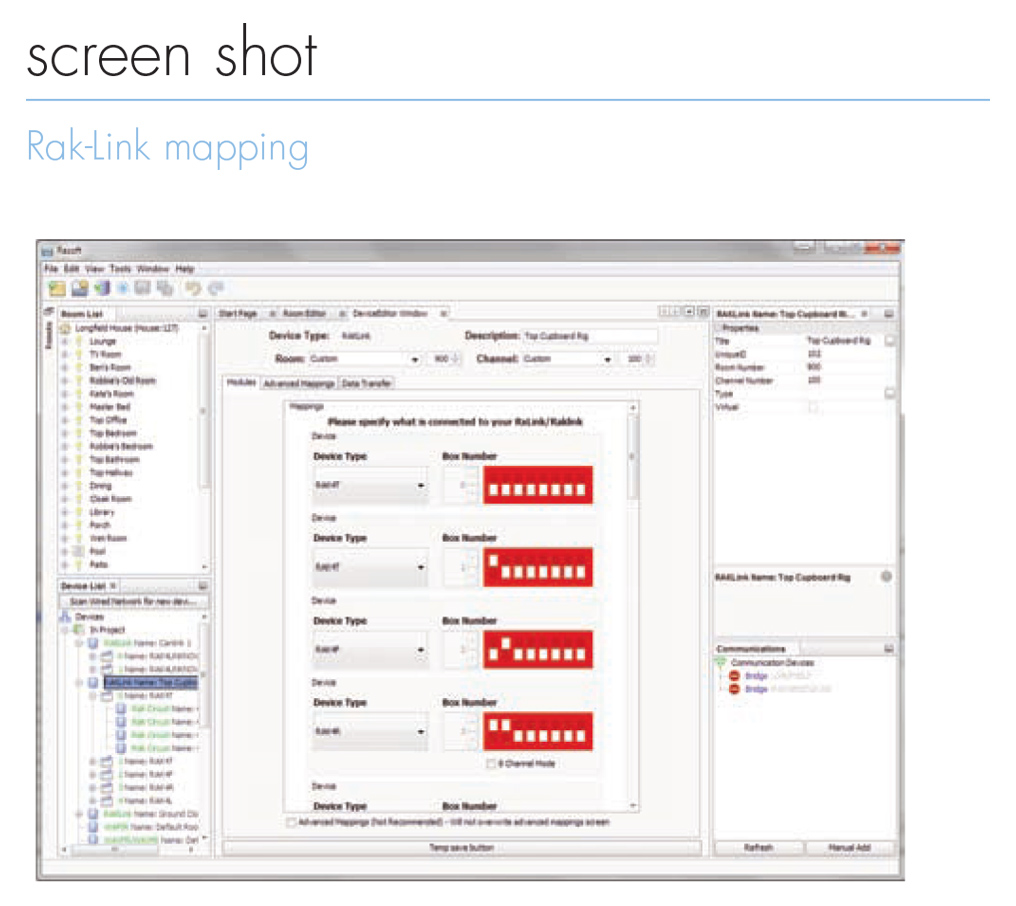Click the Lounge light bulb icon
The height and width of the screenshot is (906, 1016).
79,342
